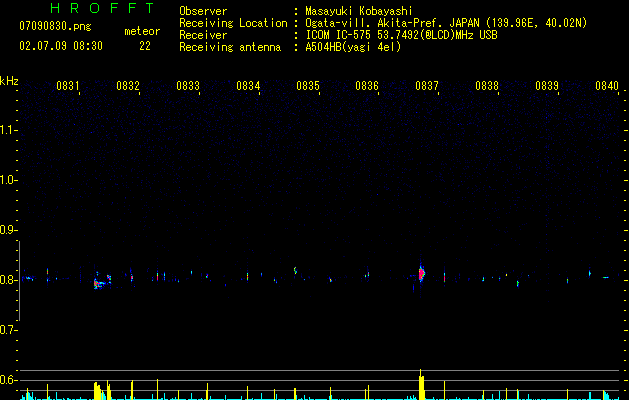Click the gray vertical range bar beside the frequency axis
629x400 pixels.
(x=19, y=281)
